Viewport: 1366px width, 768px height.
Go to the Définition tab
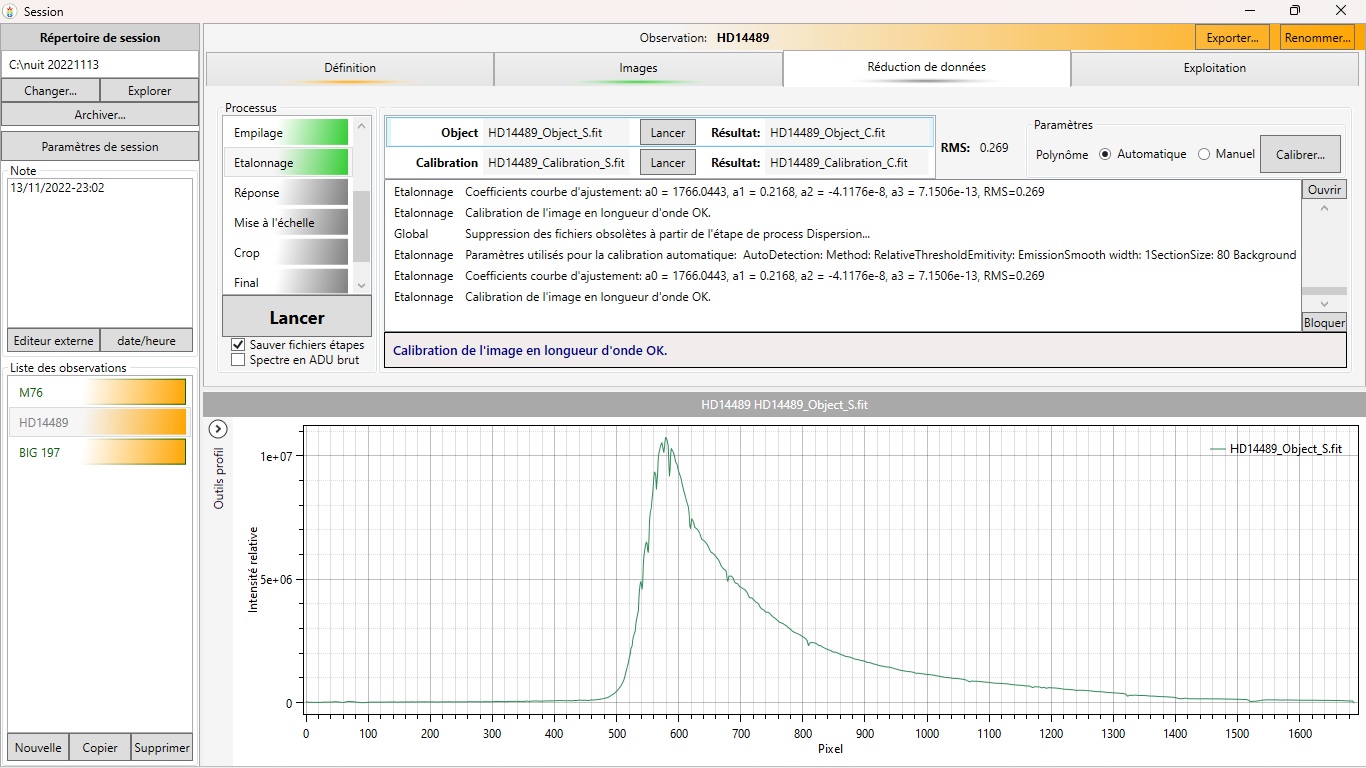coord(350,68)
